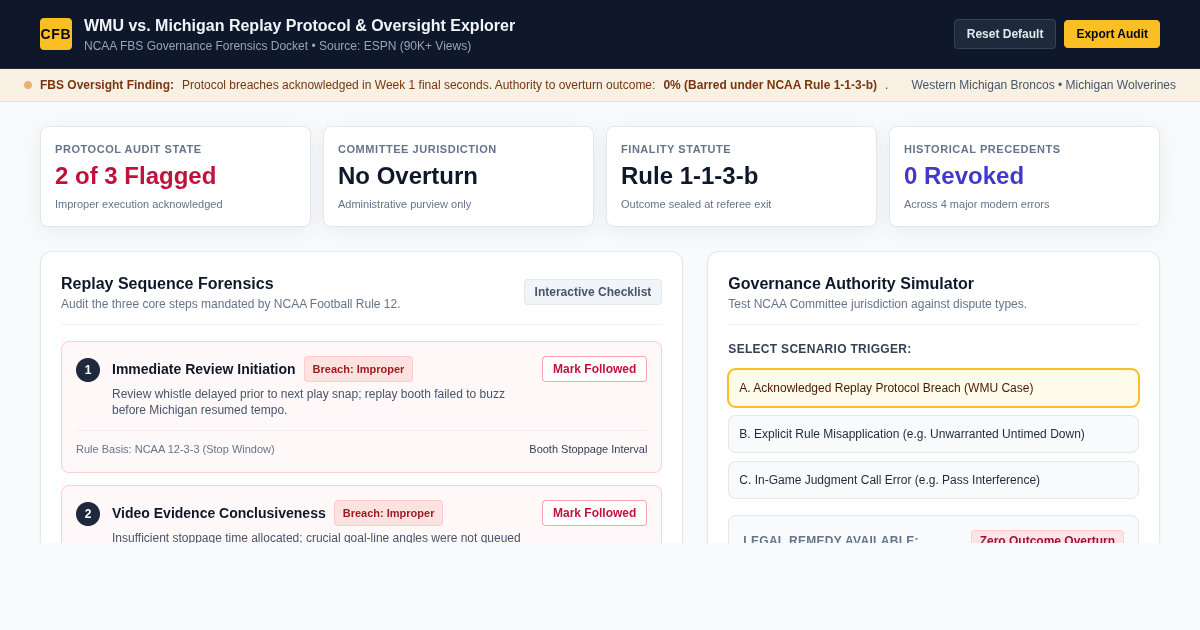Open the Protocol Audit State card

(x=175, y=176)
